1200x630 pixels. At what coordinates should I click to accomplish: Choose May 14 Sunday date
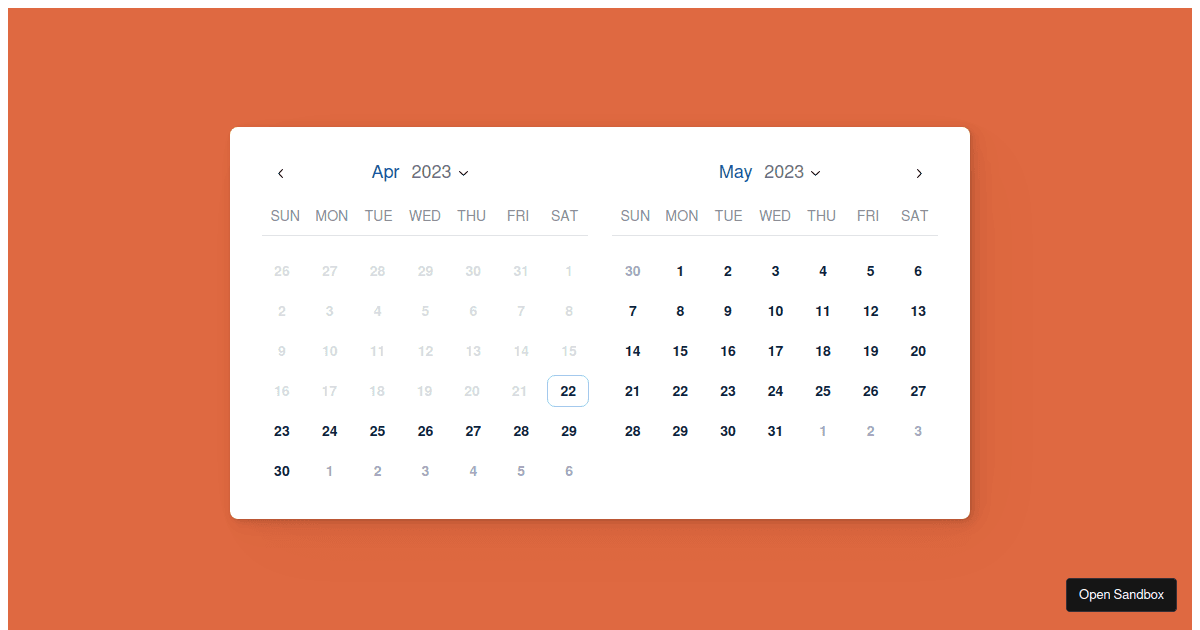[632, 351]
